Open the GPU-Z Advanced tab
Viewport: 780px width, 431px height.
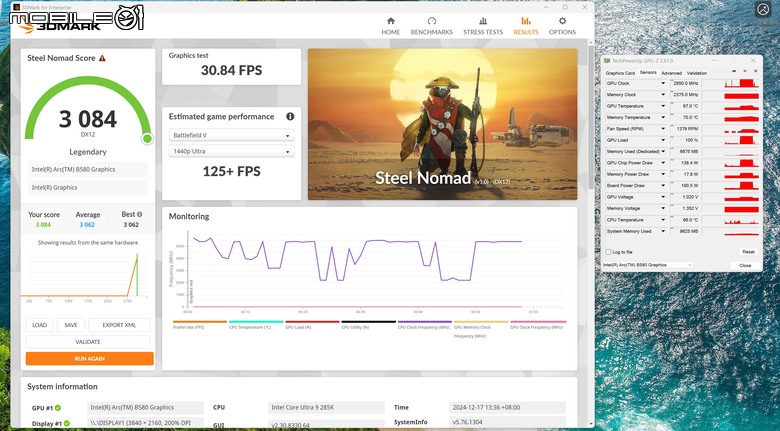pos(672,73)
